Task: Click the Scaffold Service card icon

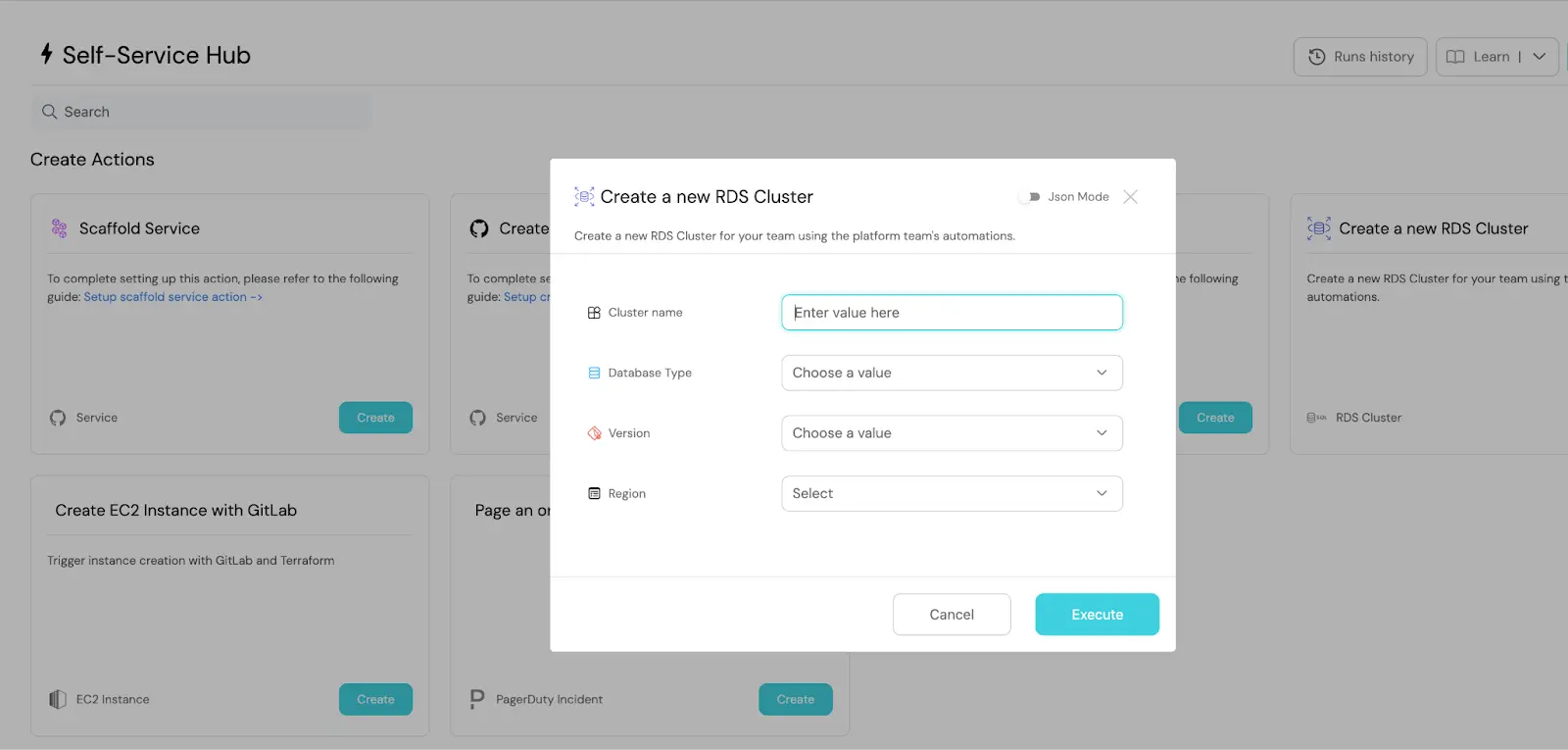Action: [x=60, y=228]
